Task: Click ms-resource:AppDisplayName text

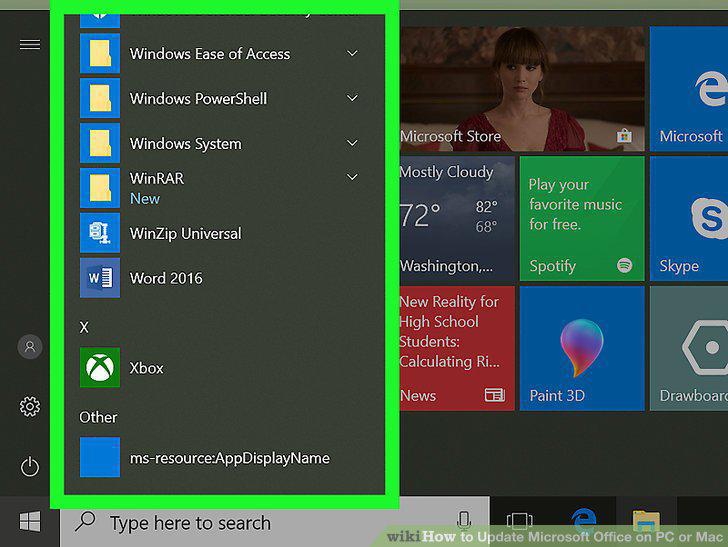Action: (230, 458)
